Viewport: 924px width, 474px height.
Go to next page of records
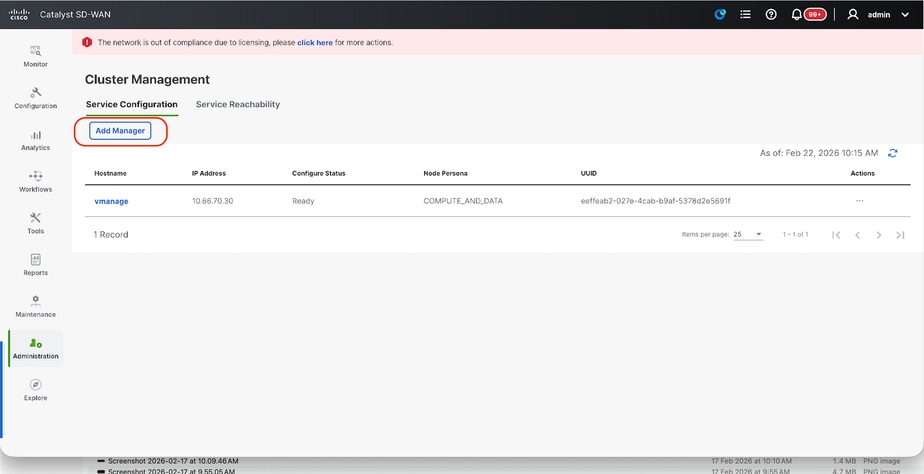coord(879,235)
